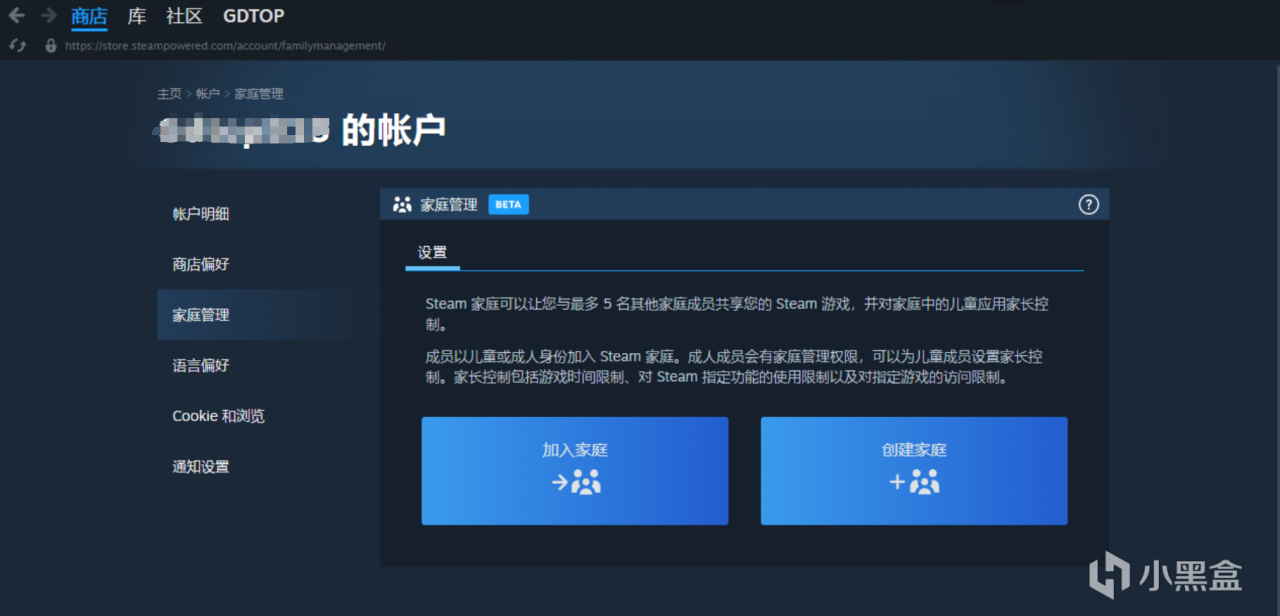Go back with the left arrow icon
Viewport: 1280px width, 616px height.
16,16
